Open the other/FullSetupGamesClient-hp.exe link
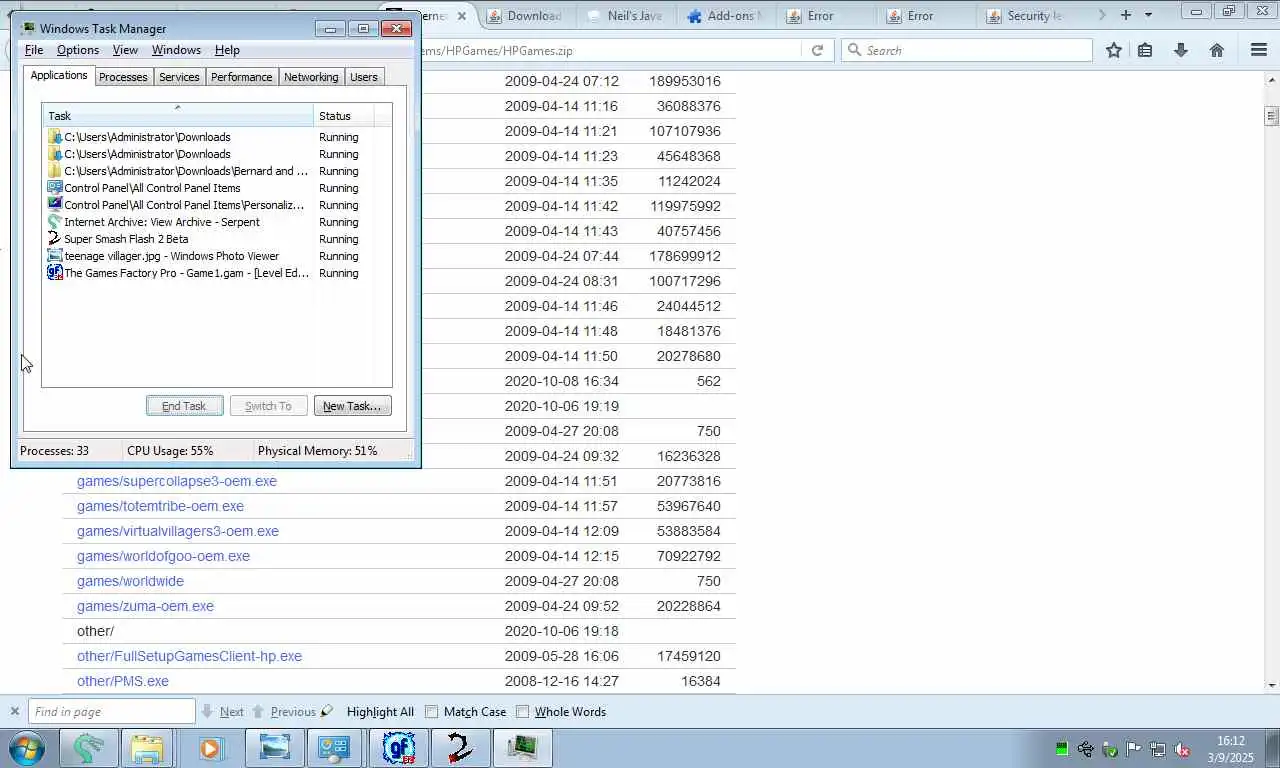This screenshot has width=1280, height=768. pos(189,656)
